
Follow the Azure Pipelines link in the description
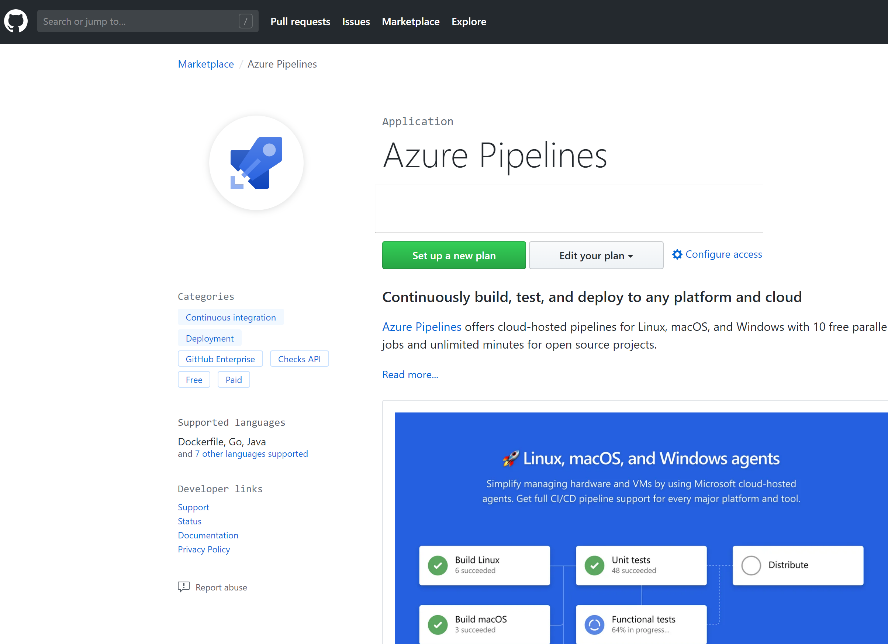tap(422, 327)
